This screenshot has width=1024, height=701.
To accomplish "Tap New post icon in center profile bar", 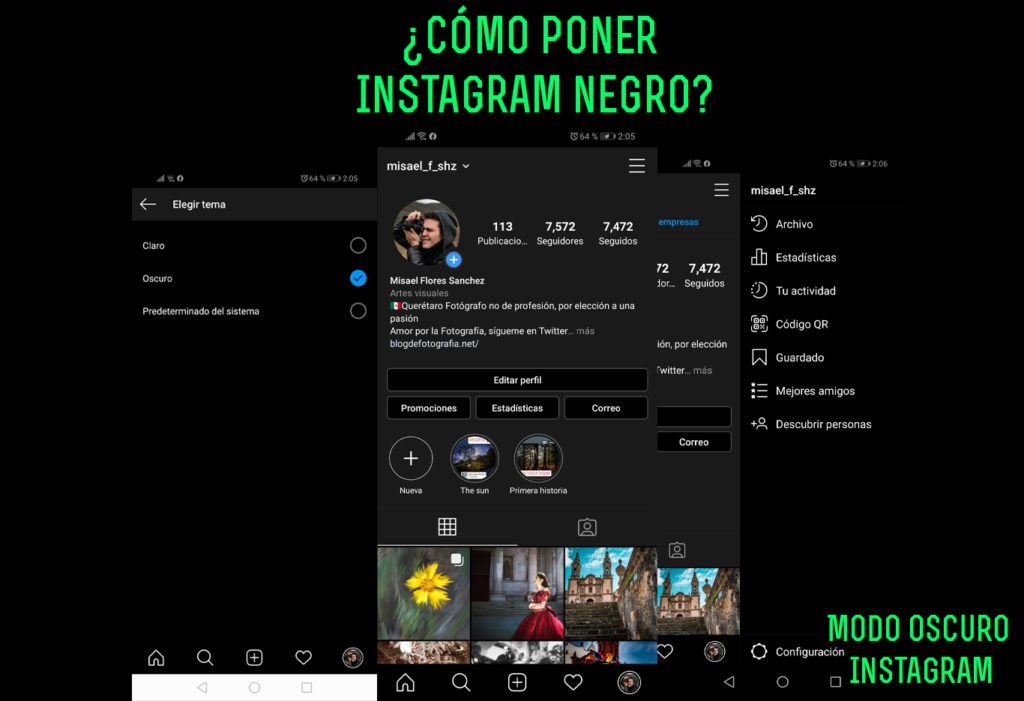I will [x=517, y=683].
